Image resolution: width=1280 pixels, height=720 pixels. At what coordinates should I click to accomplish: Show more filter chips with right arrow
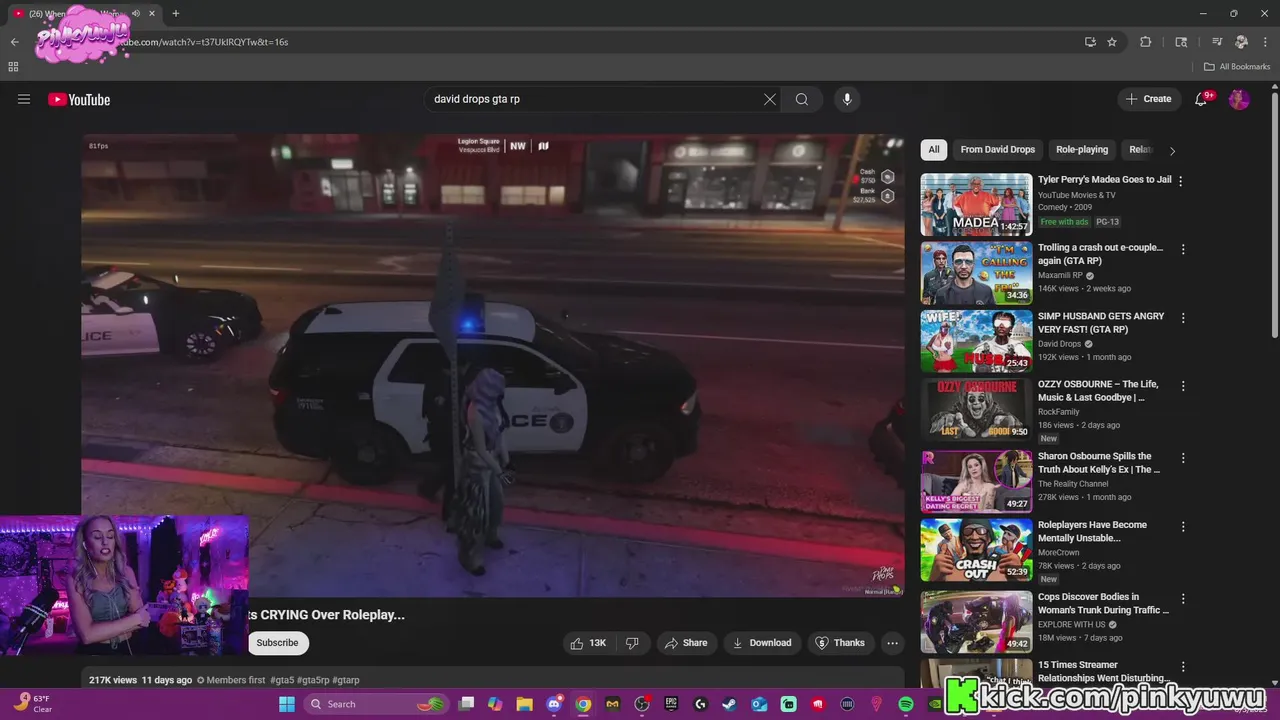pos(1172,151)
